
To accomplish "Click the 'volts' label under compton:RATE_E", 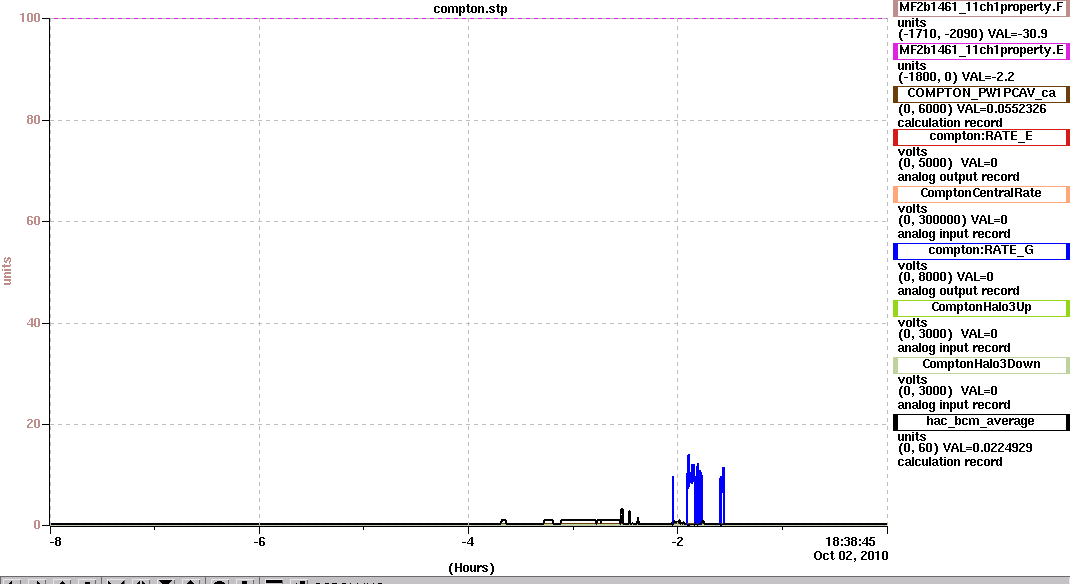I will coord(912,151).
